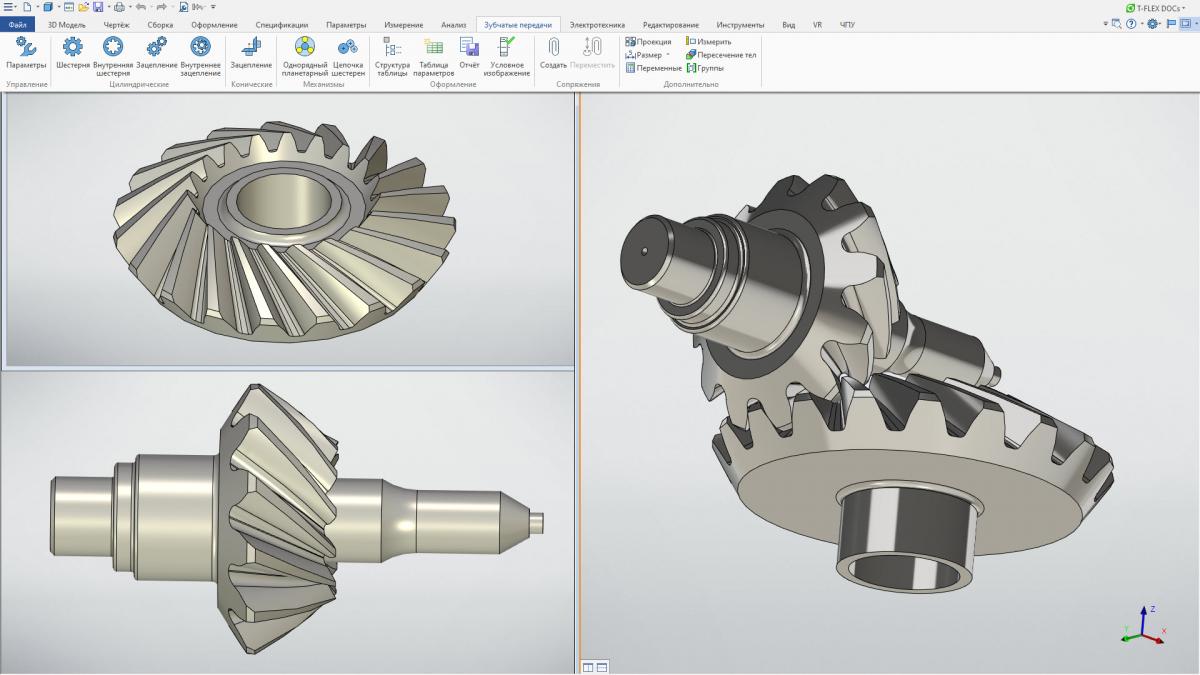1200x675 pixels.
Task: Toggle the vertical split view button
Action: click(x=588, y=667)
